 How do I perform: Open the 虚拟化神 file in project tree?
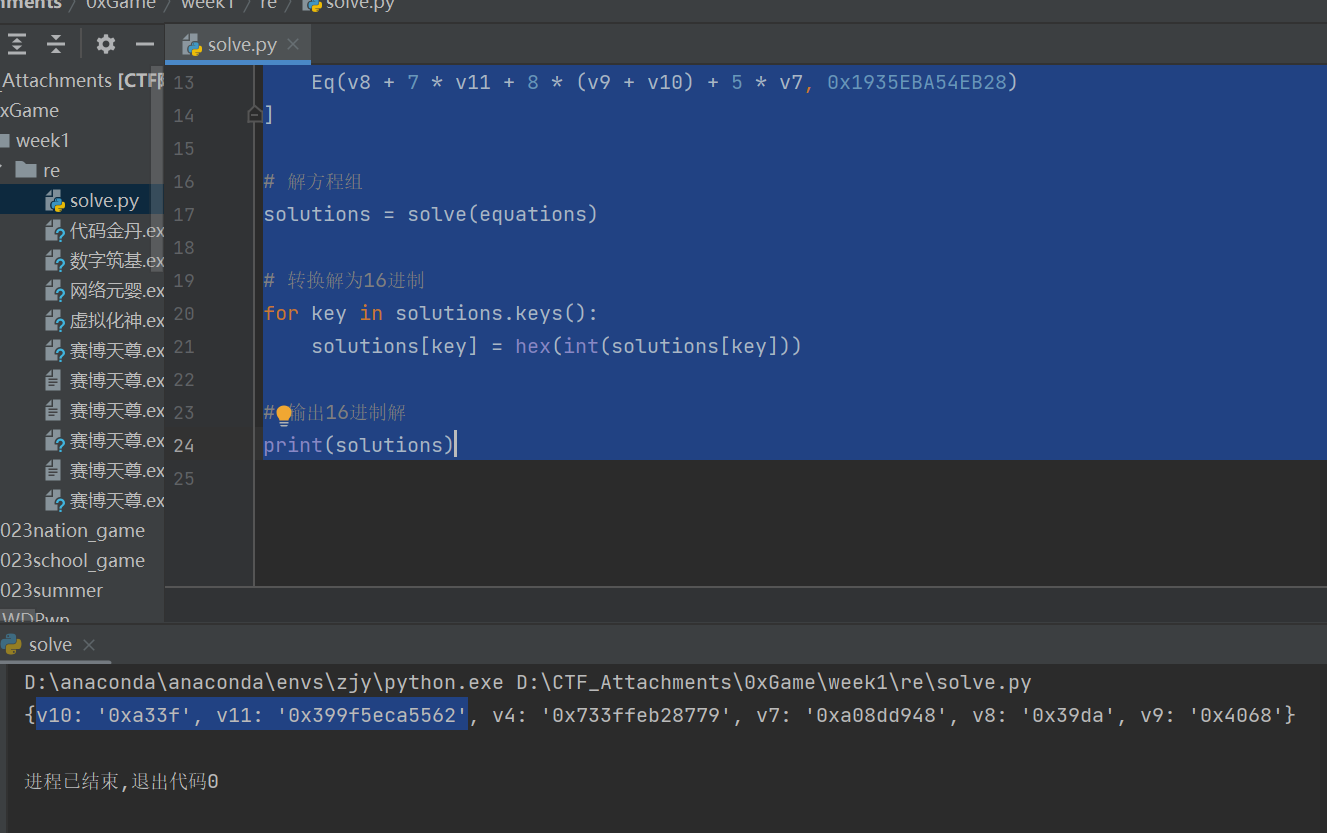click(x=115, y=321)
